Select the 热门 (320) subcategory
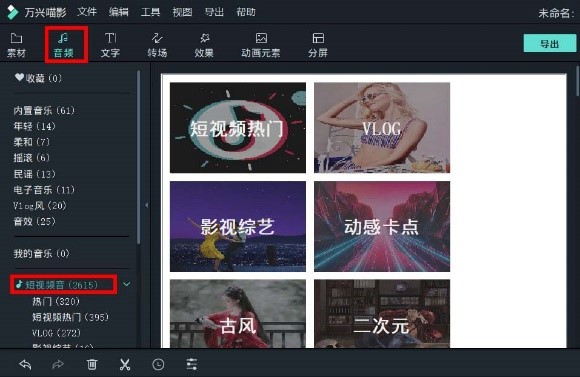This screenshot has height=377, width=580. [56, 301]
